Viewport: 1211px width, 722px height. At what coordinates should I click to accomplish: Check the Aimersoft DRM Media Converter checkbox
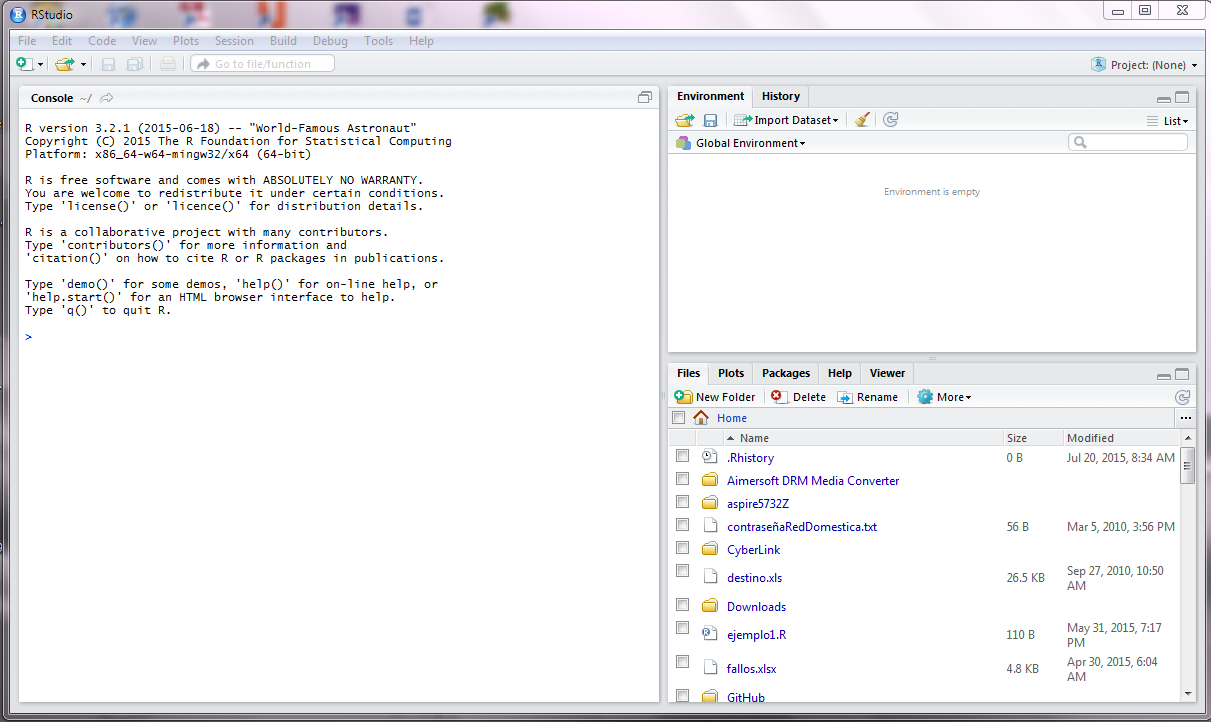coord(682,479)
